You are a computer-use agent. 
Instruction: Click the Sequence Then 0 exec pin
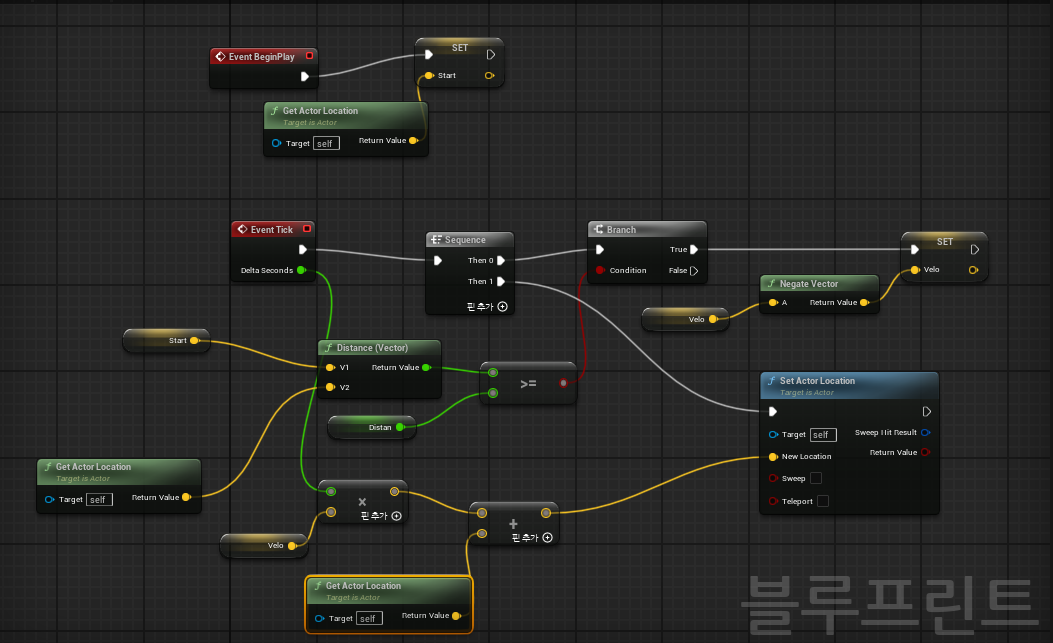pyautogui.click(x=501, y=260)
